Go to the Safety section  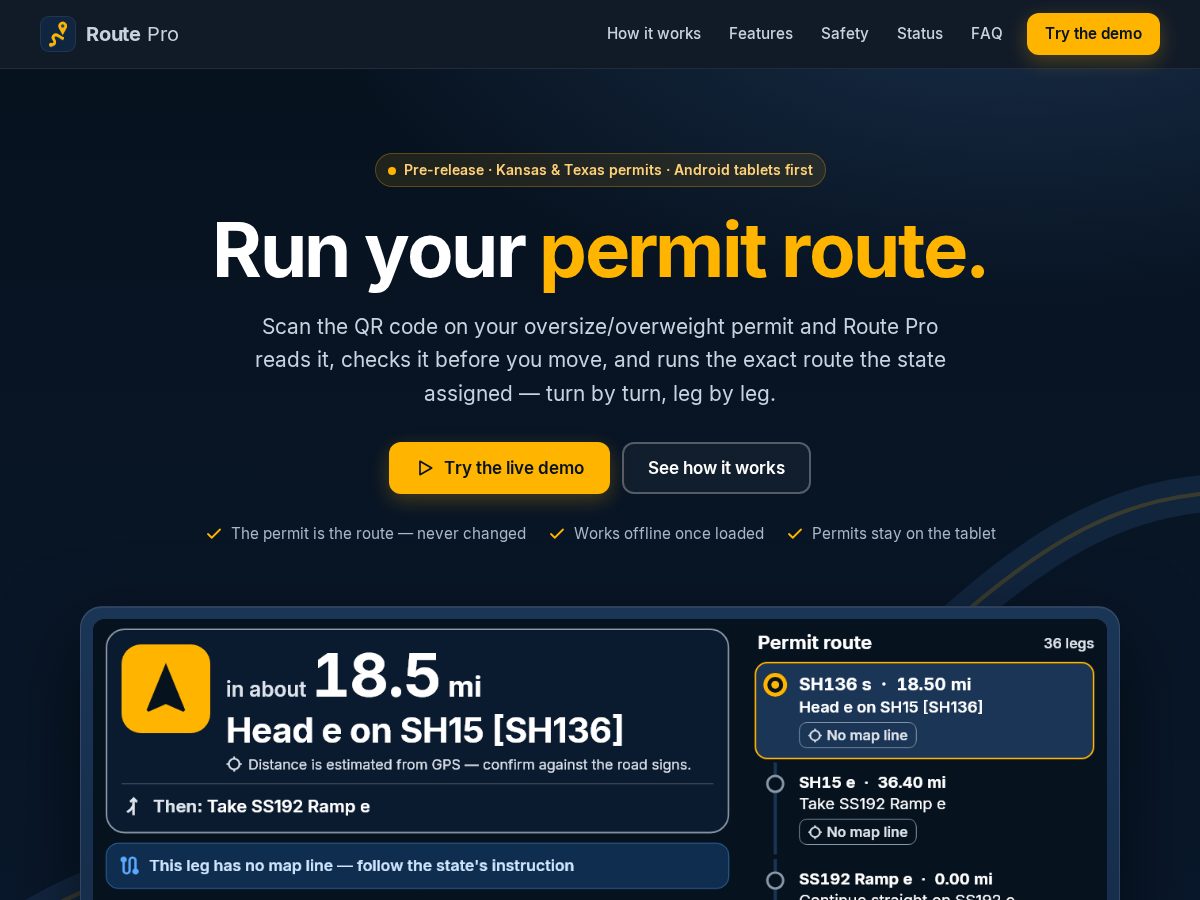[x=845, y=34]
